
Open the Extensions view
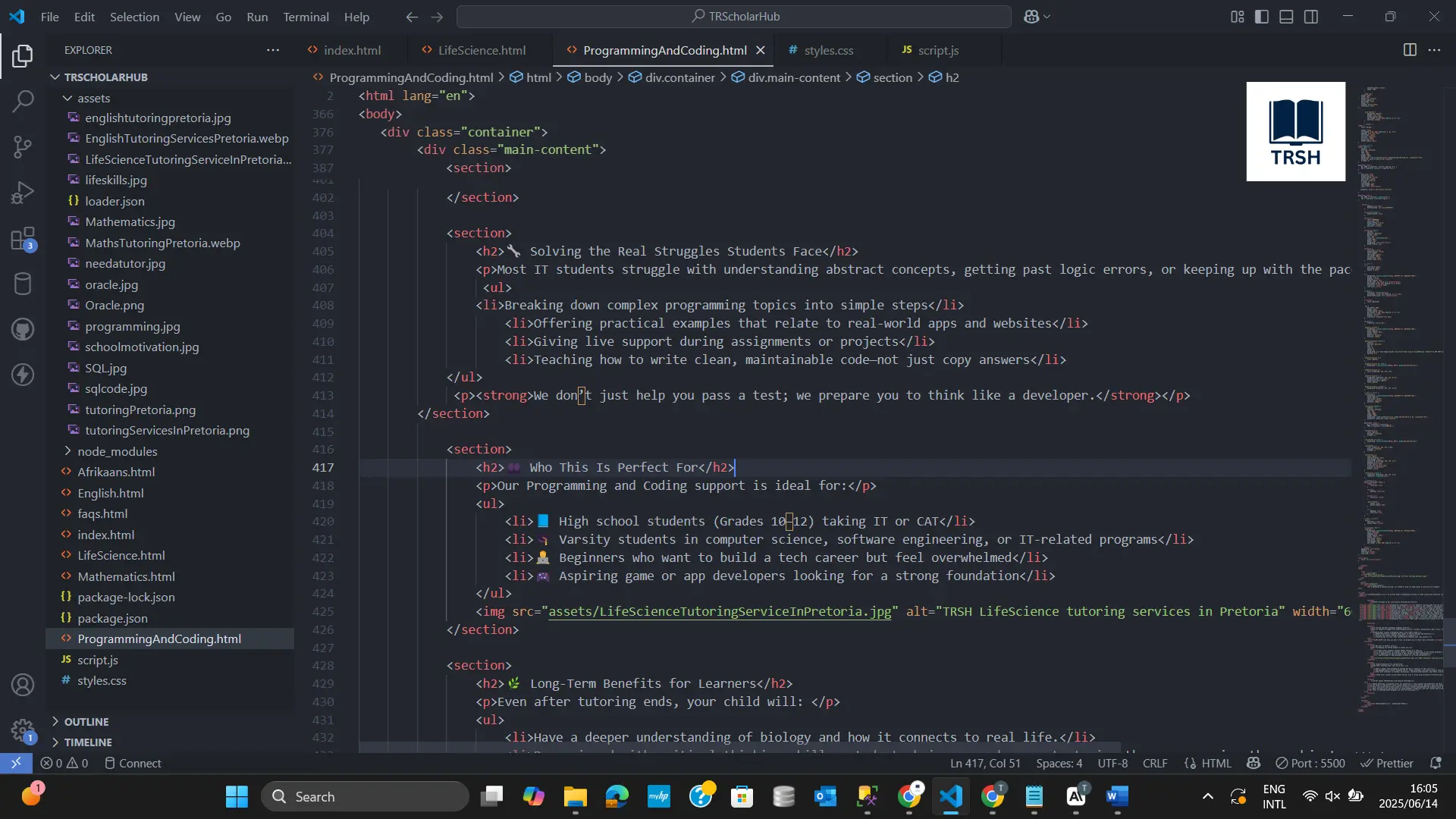pyautogui.click(x=23, y=239)
